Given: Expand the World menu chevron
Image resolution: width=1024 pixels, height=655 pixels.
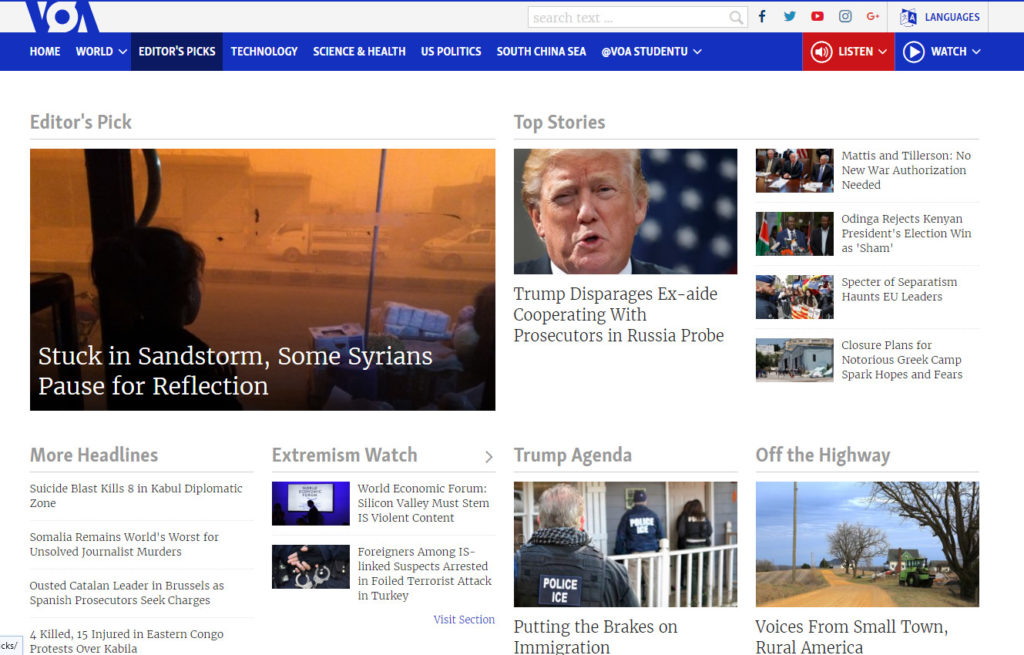Looking at the screenshot, I should click(122, 52).
